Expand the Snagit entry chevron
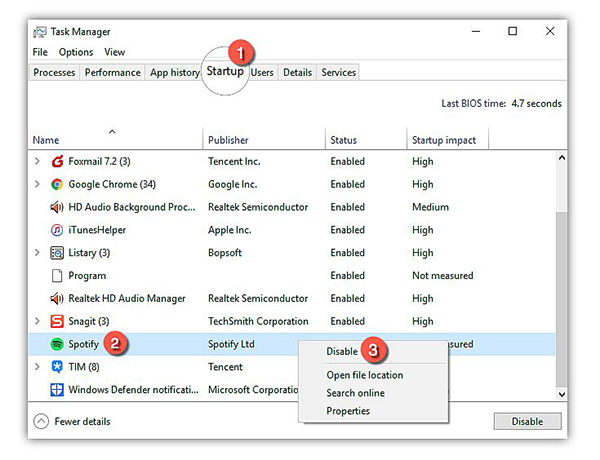Screen dimensions: 600x460 point(37,321)
